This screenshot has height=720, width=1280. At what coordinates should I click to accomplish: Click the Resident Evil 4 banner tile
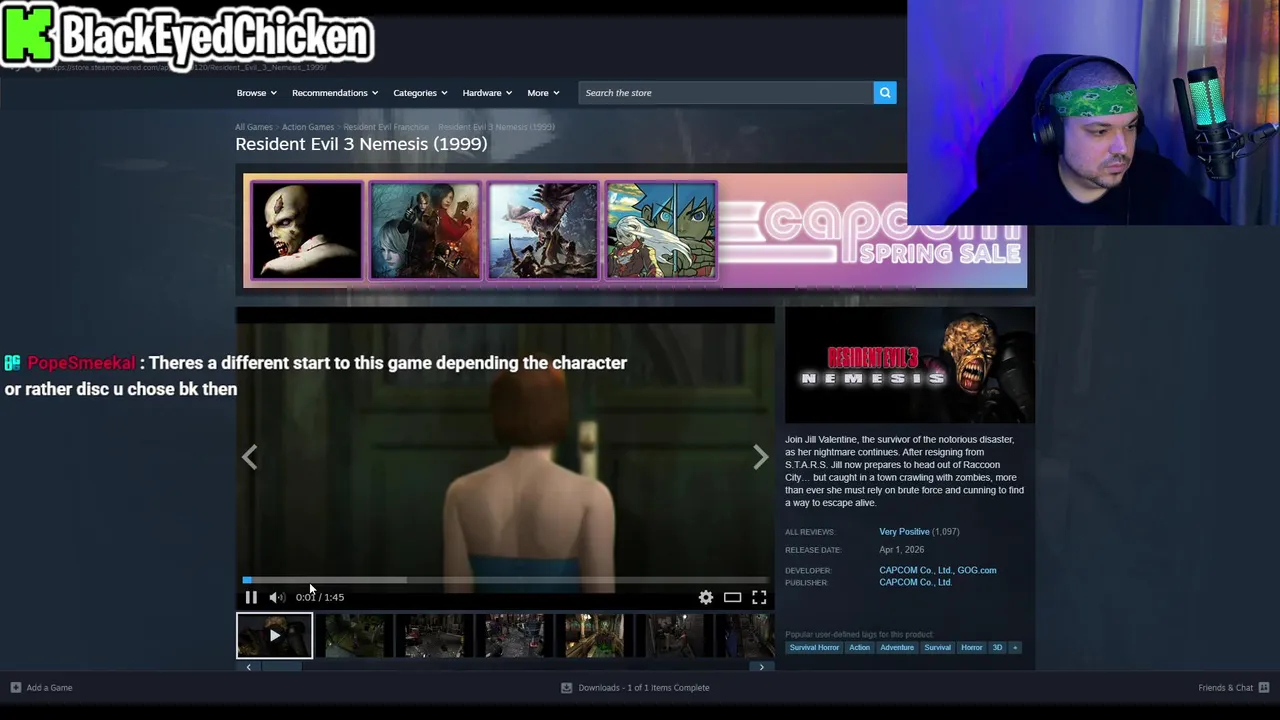click(425, 230)
